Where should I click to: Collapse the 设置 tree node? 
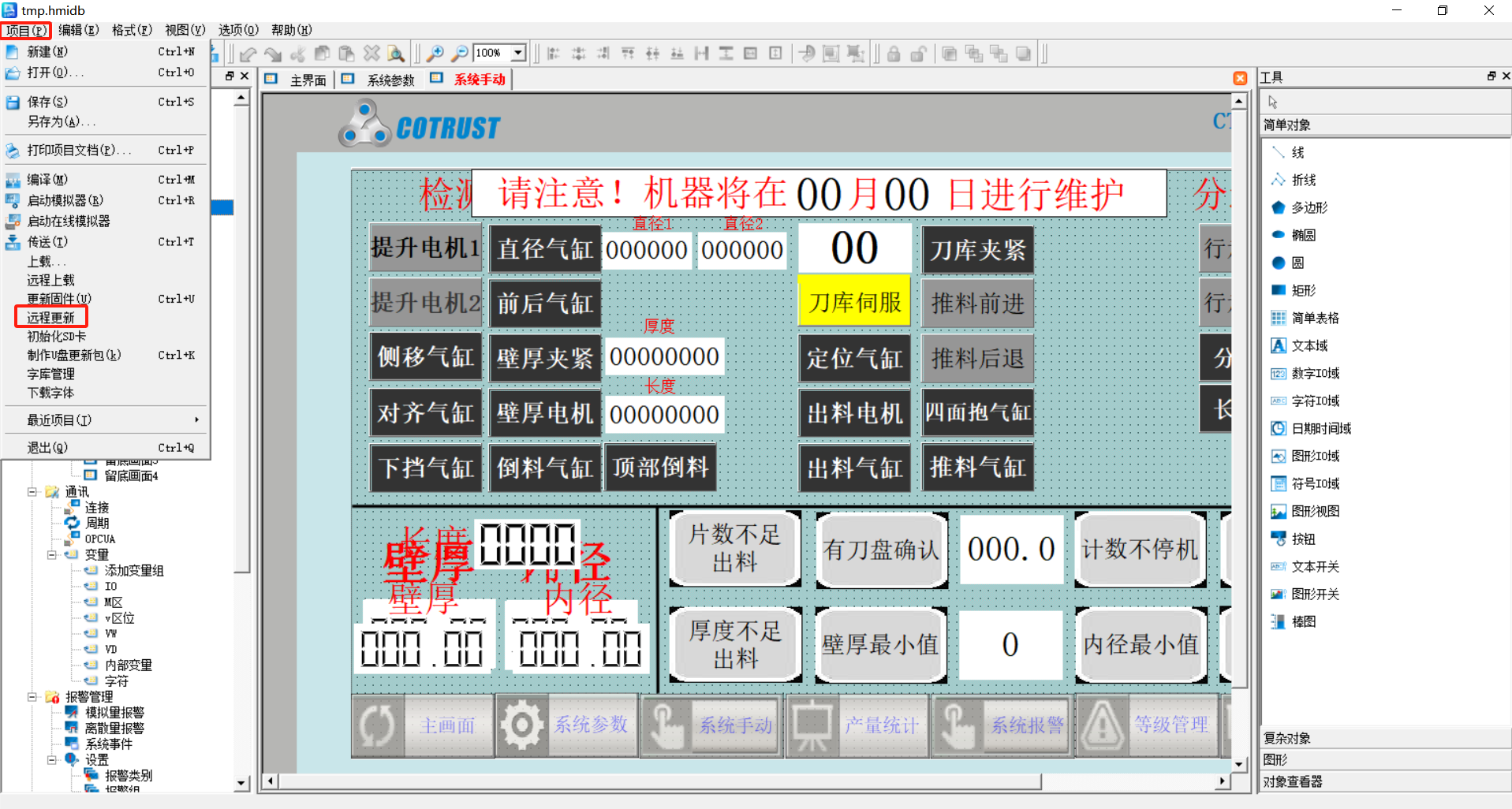click(52, 759)
